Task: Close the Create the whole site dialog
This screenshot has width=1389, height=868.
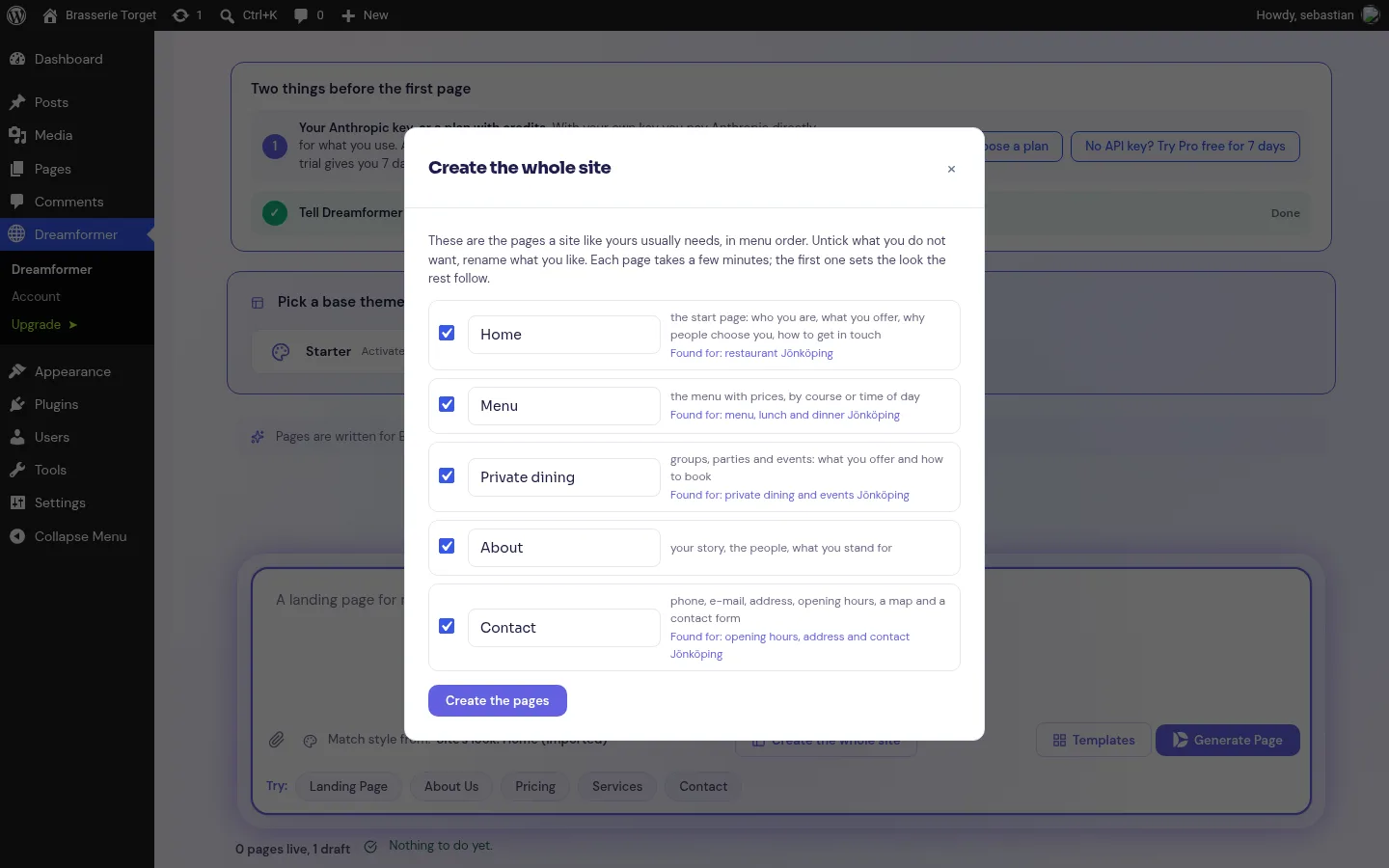Action: pos(951,169)
